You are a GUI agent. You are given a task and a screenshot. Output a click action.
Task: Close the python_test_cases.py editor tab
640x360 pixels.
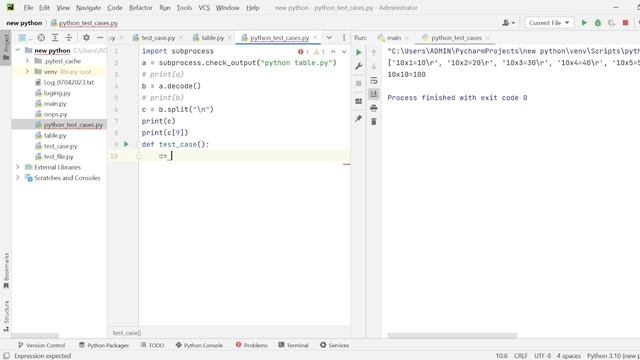(315, 38)
